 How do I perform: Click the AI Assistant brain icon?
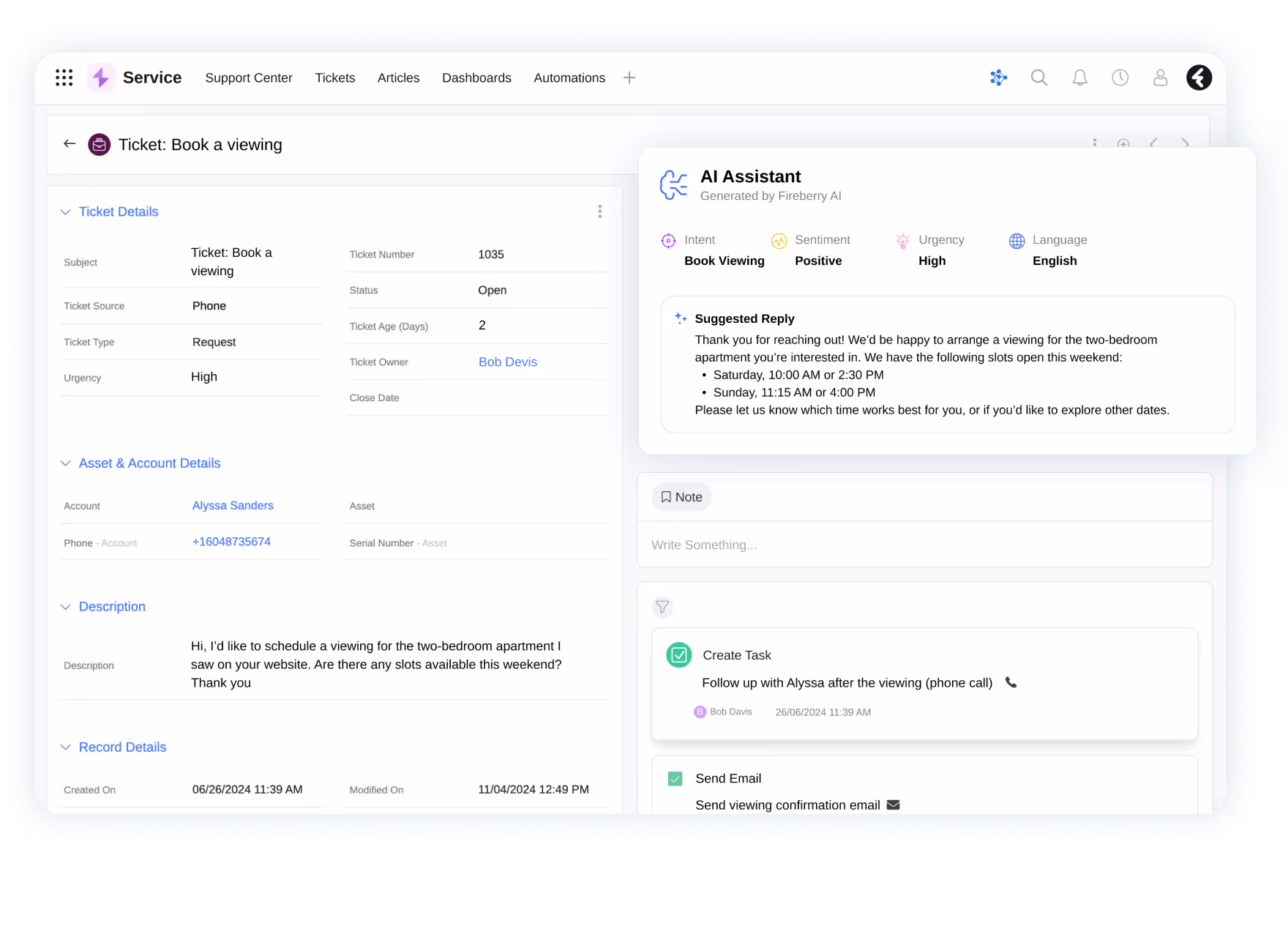(x=673, y=184)
